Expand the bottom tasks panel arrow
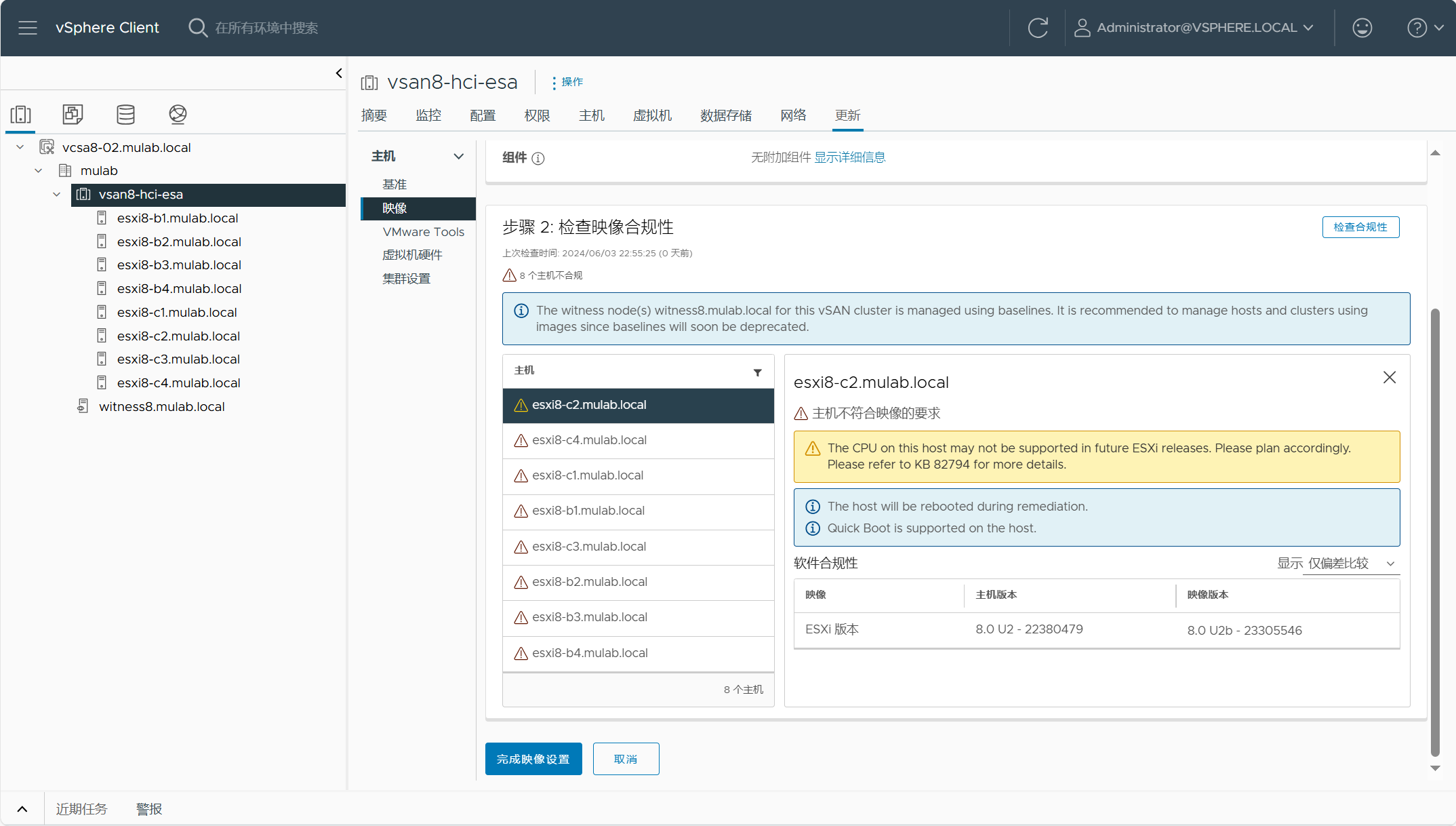The width and height of the screenshot is (1456, 826). (x=22, y=809)
